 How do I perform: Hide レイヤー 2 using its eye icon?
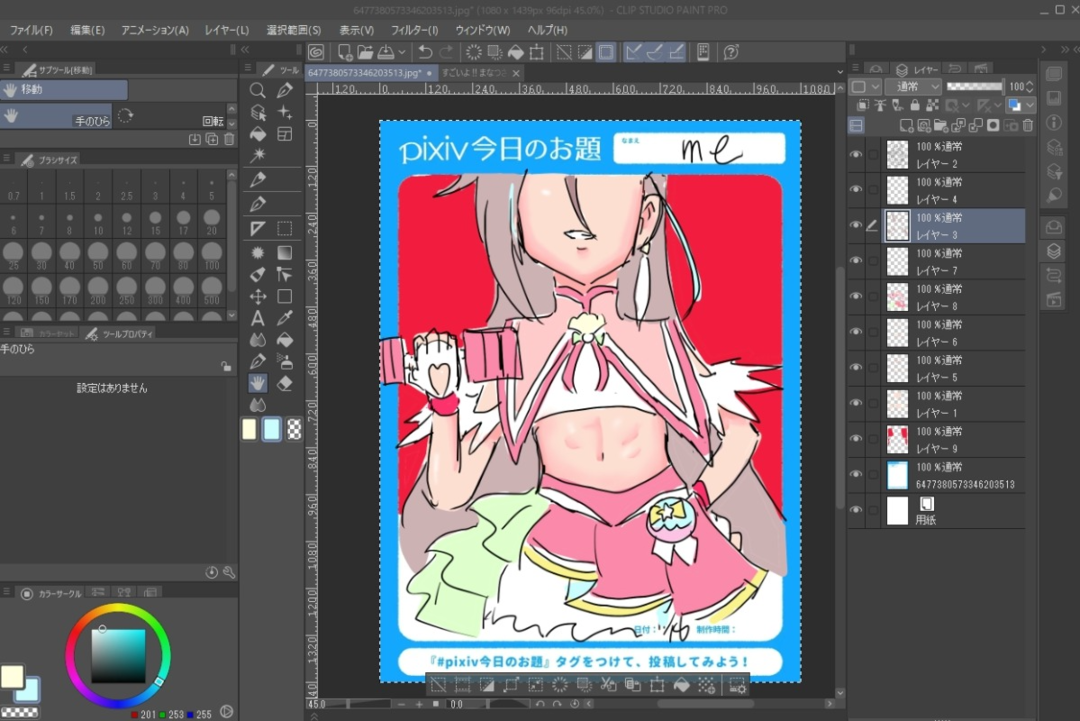coord(855,154)
